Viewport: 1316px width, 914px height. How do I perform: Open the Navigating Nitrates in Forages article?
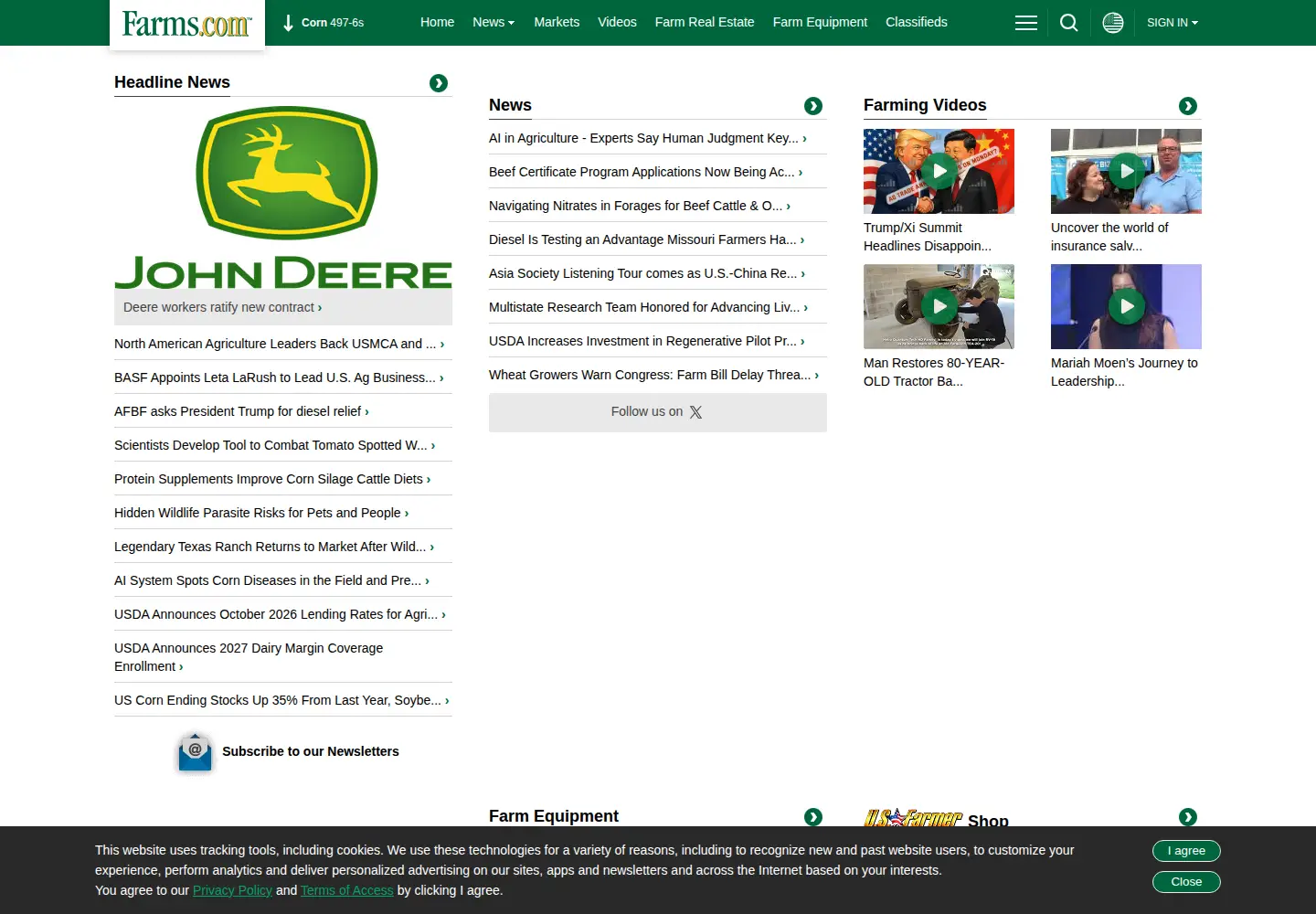tap(640, 206)
